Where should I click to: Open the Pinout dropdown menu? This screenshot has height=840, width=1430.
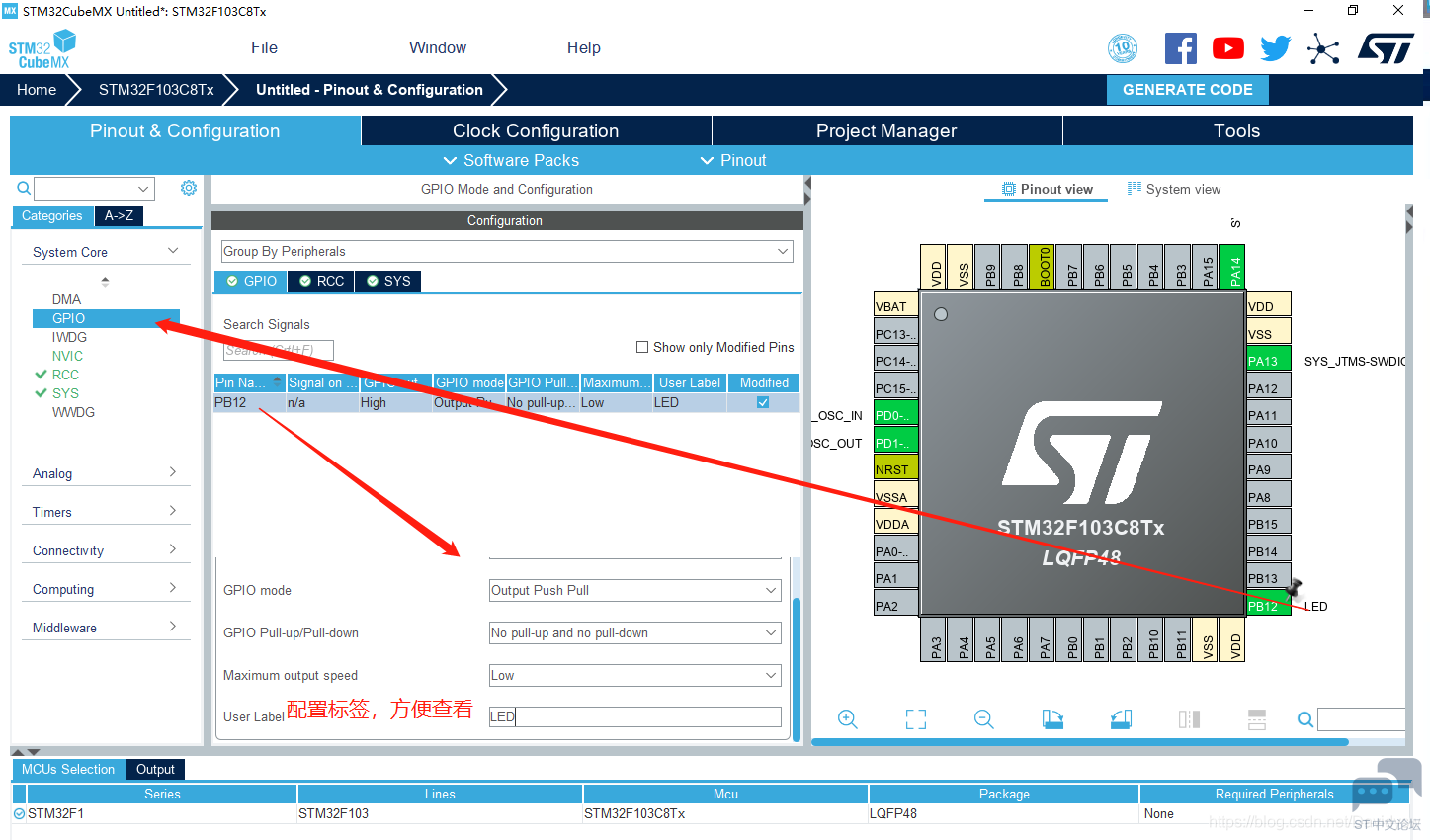[733, 160]
